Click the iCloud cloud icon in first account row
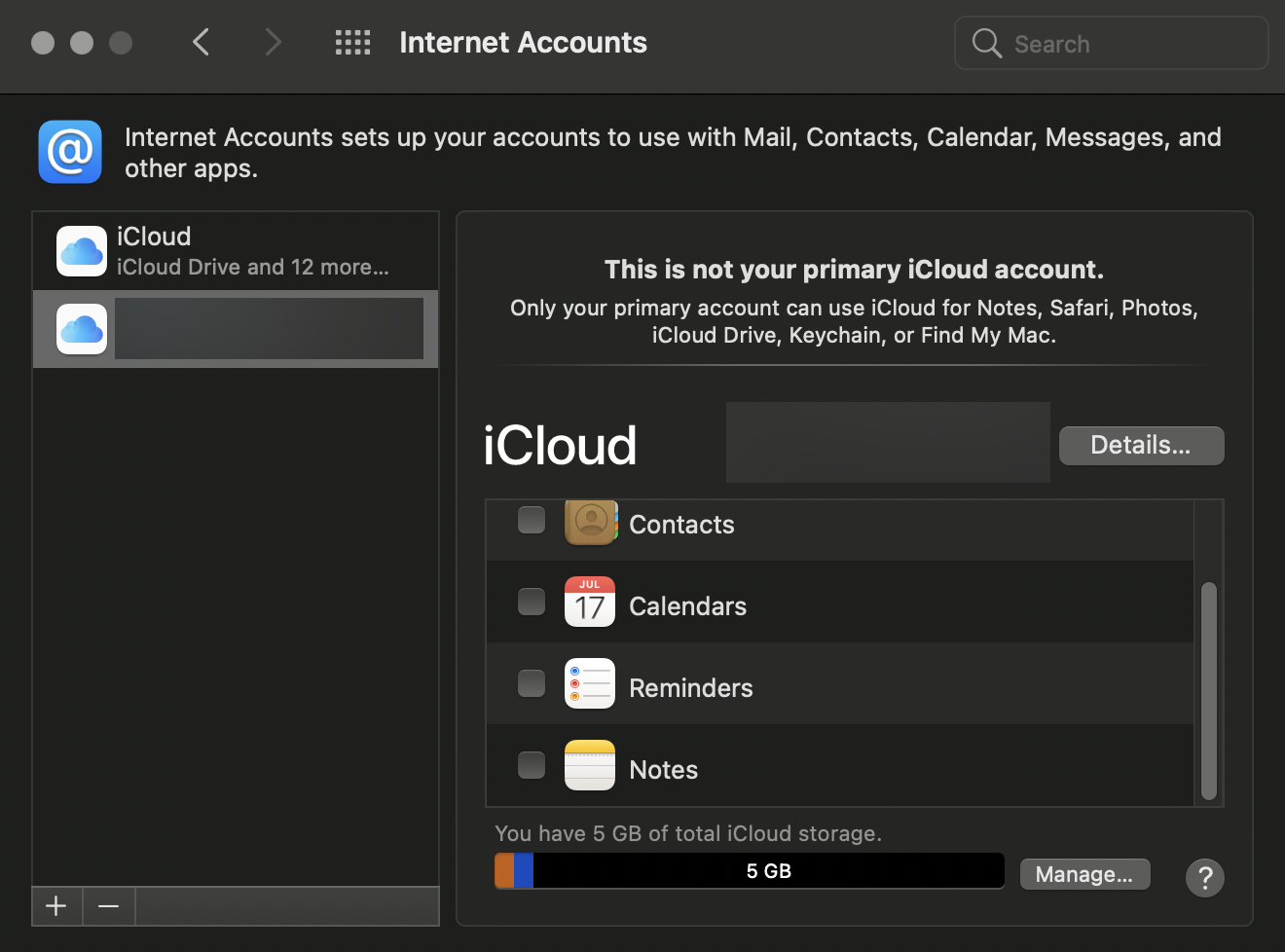This screenshot has width=1285, height=952. click(x=82, y=251)
